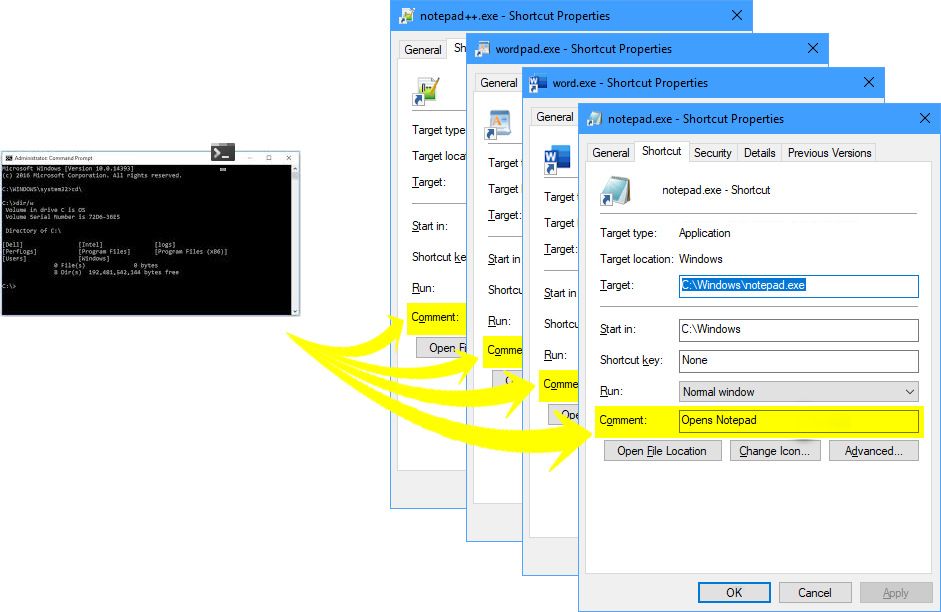Close the wordpad.exe Shortcut Properties dialog
This screenshot has width=941, height=612.
pos(813,48)
